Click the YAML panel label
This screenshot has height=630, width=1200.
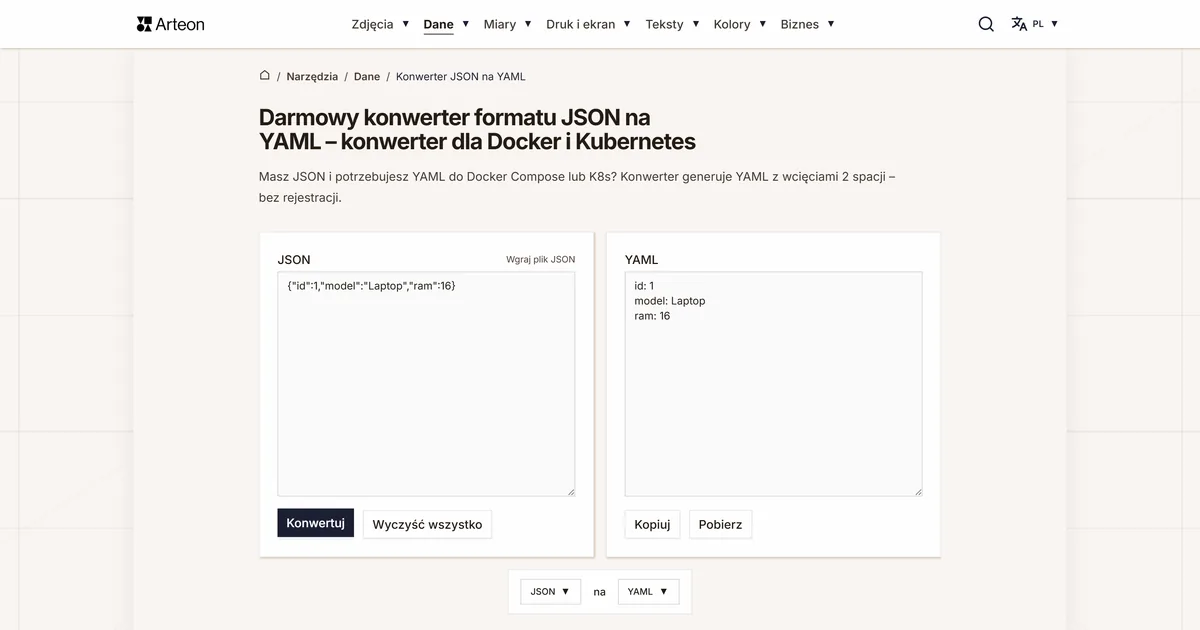coord(641,259)
